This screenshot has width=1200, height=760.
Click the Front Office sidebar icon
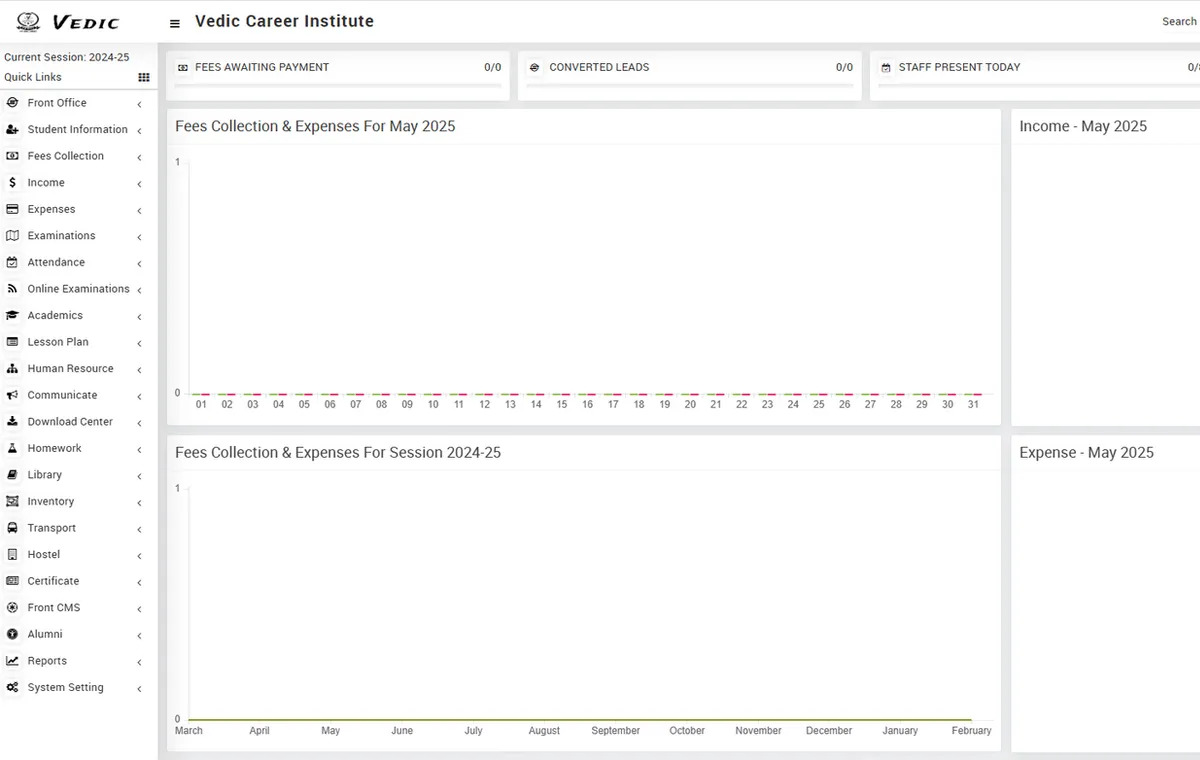click(x=12, y=103)
